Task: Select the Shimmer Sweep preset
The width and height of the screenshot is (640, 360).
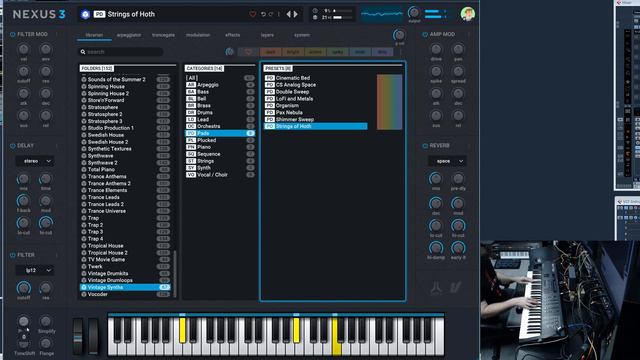Action: coord(316,120)
